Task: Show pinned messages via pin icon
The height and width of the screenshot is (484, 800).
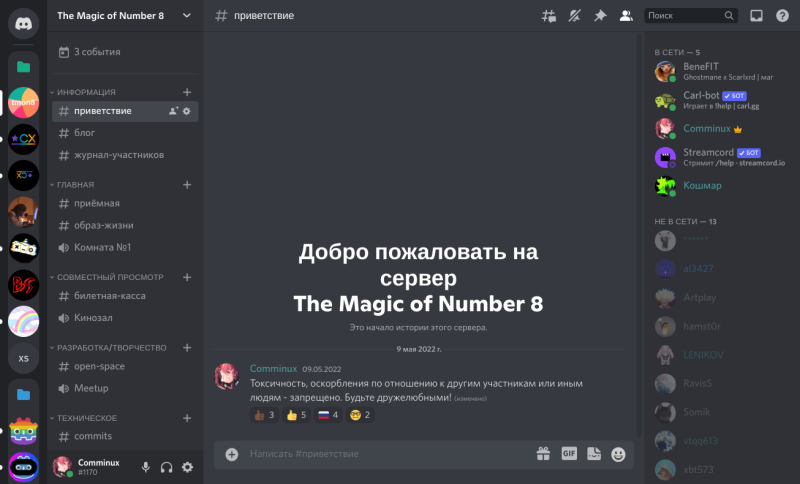Action: point(600,16)
